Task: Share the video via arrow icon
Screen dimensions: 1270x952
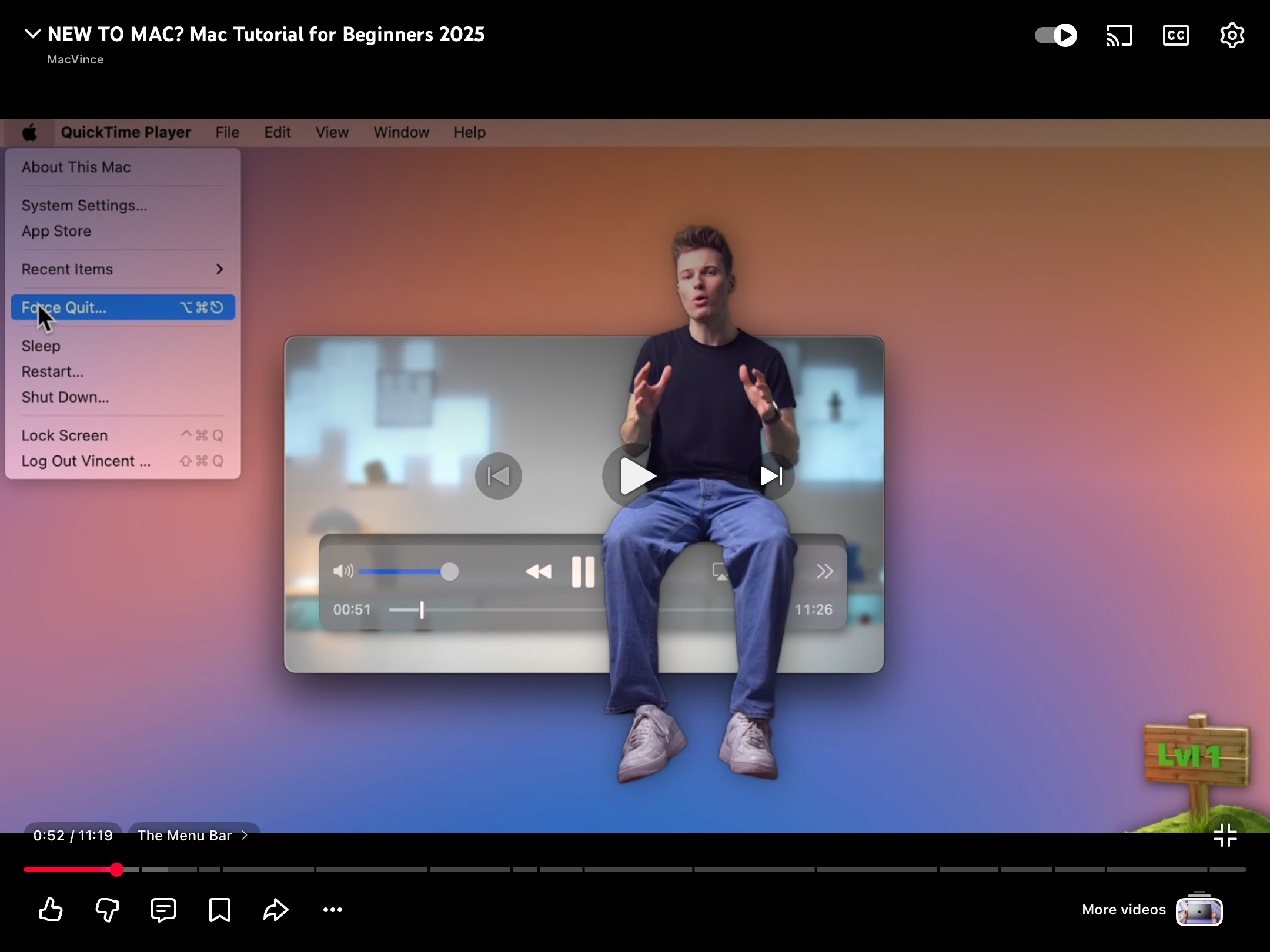Action: point(276,909)
